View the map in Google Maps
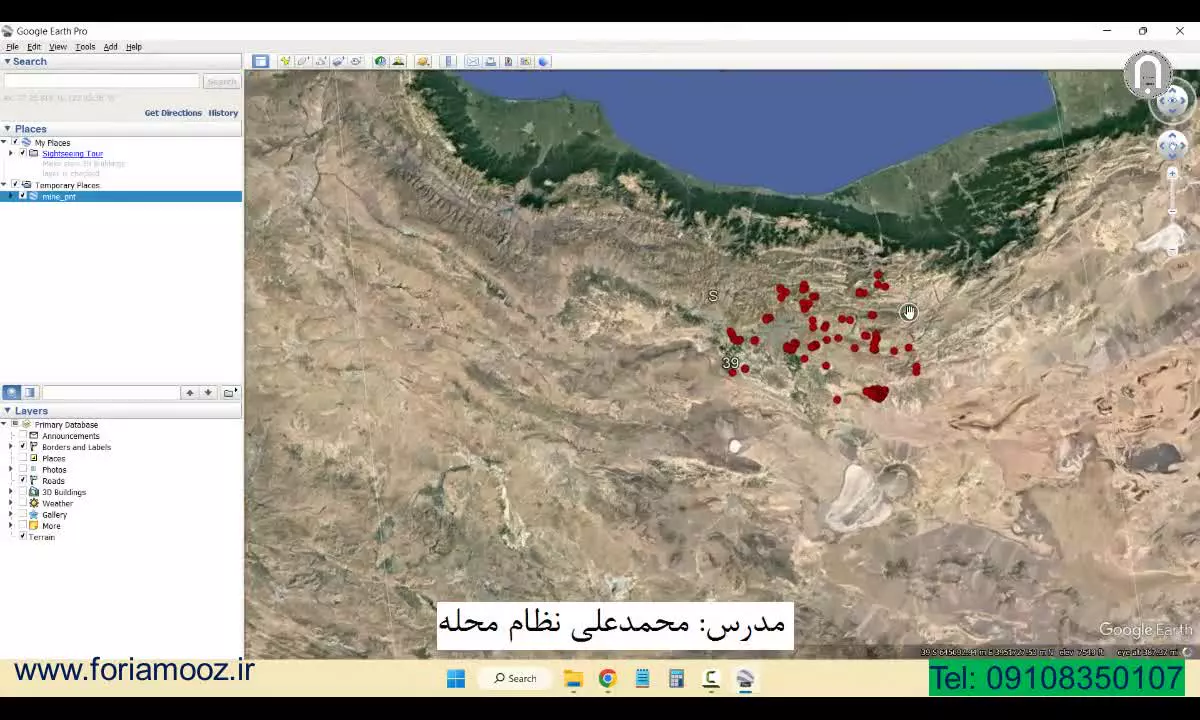The image size is (1200, 720). [525, 61]
